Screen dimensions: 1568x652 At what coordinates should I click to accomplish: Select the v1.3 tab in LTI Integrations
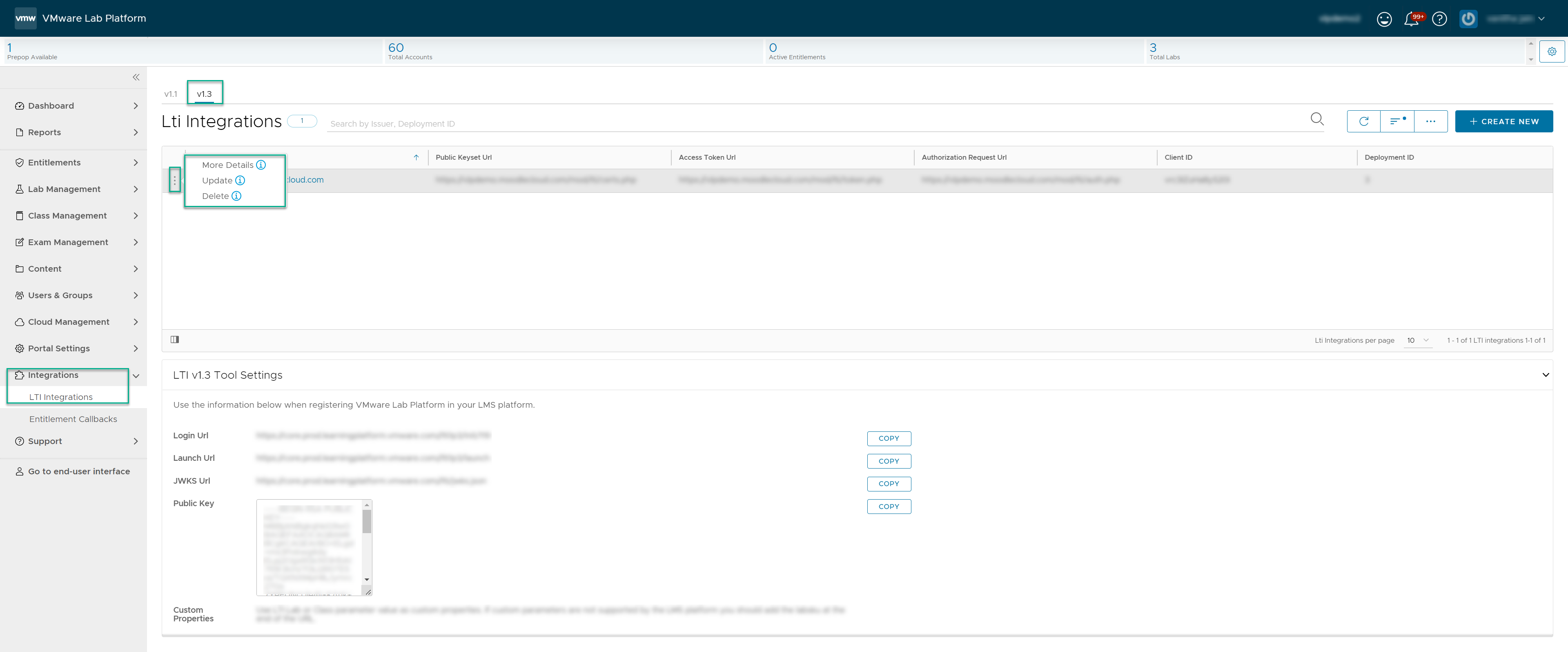204,93
